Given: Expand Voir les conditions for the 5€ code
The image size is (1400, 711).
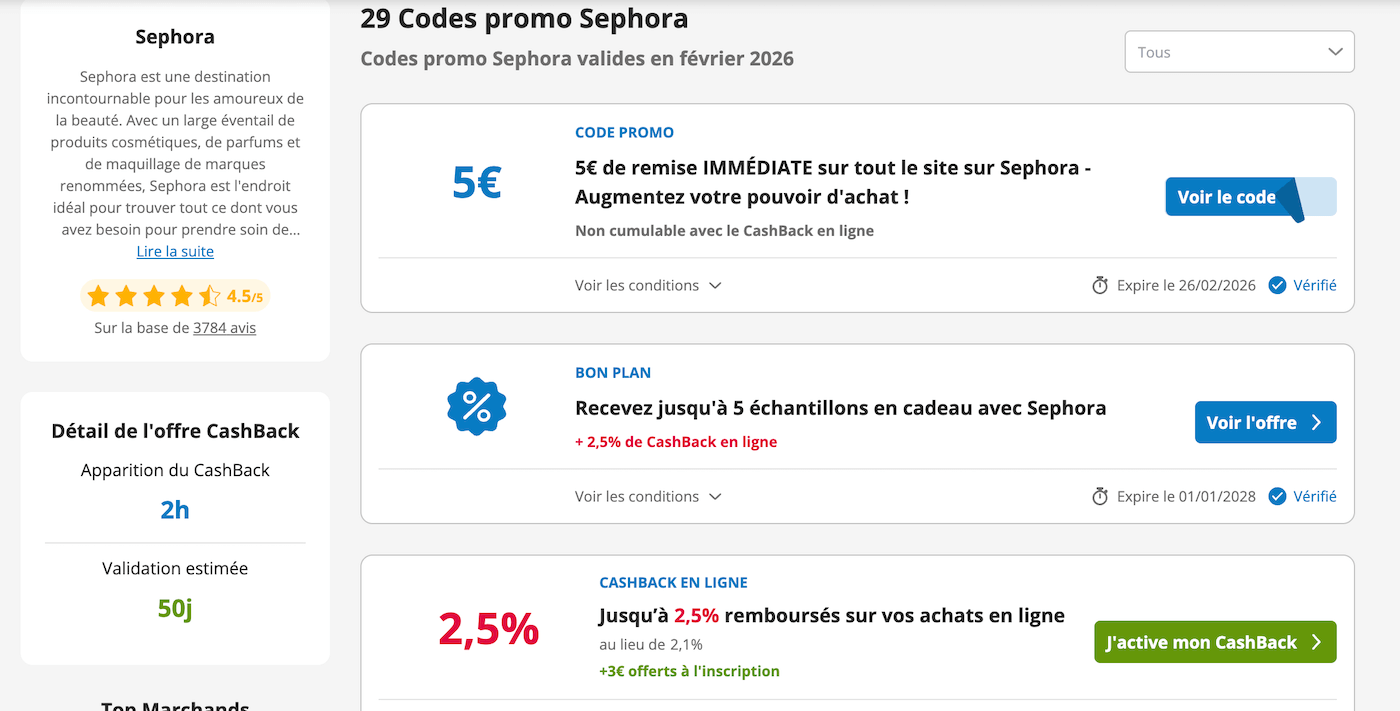Looking at the screenshot, I should (x=648, y=285).
